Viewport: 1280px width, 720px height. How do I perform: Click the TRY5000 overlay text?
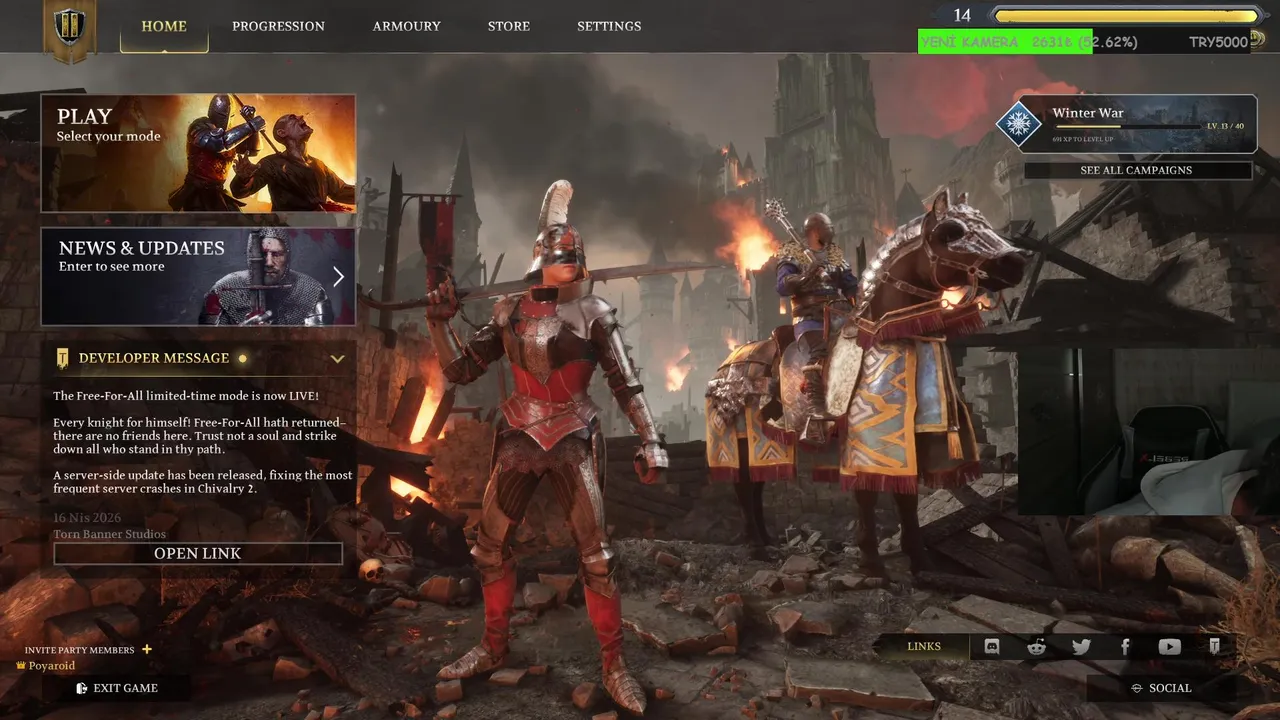(1218, 42)
